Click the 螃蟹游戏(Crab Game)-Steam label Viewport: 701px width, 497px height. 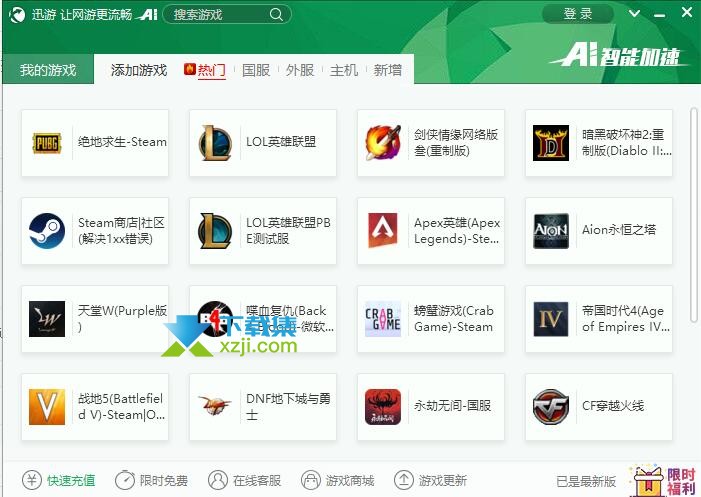point(454,319)
